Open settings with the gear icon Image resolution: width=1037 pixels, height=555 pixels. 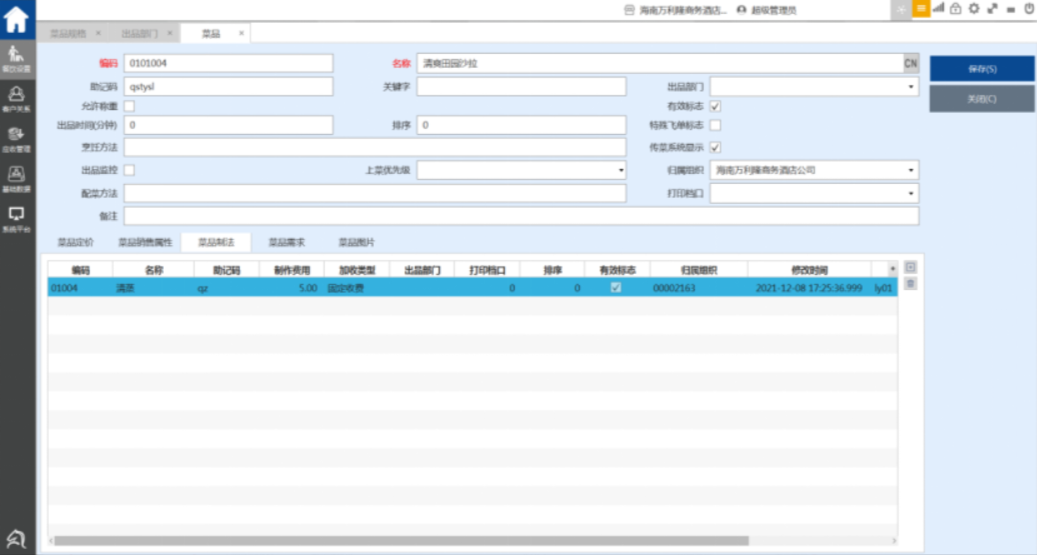(x=974, y=9)
